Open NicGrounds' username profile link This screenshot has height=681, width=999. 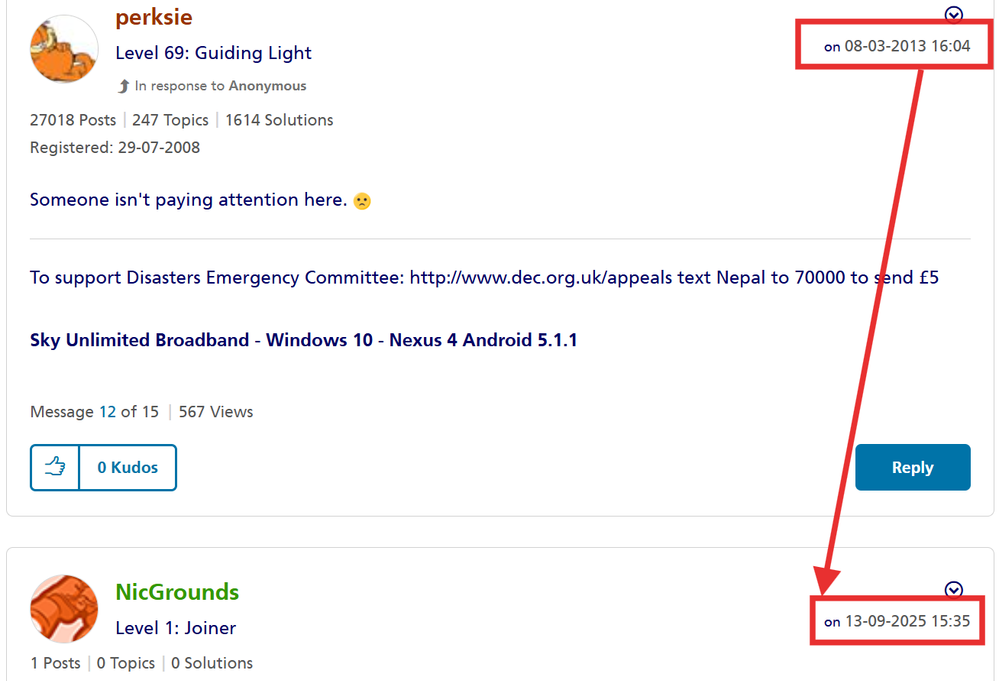[177, 592]
